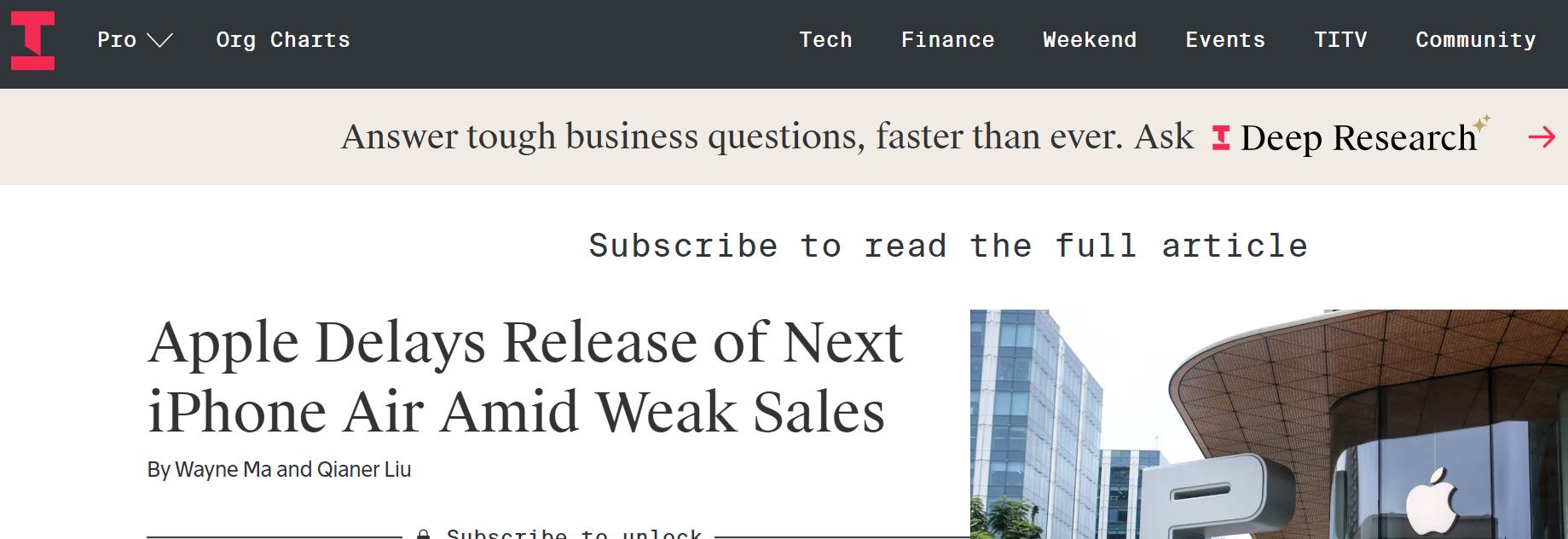The height and width of the screenshot is (539, 1568).
Task: Open the Deep Research link
Action: 1357,138
